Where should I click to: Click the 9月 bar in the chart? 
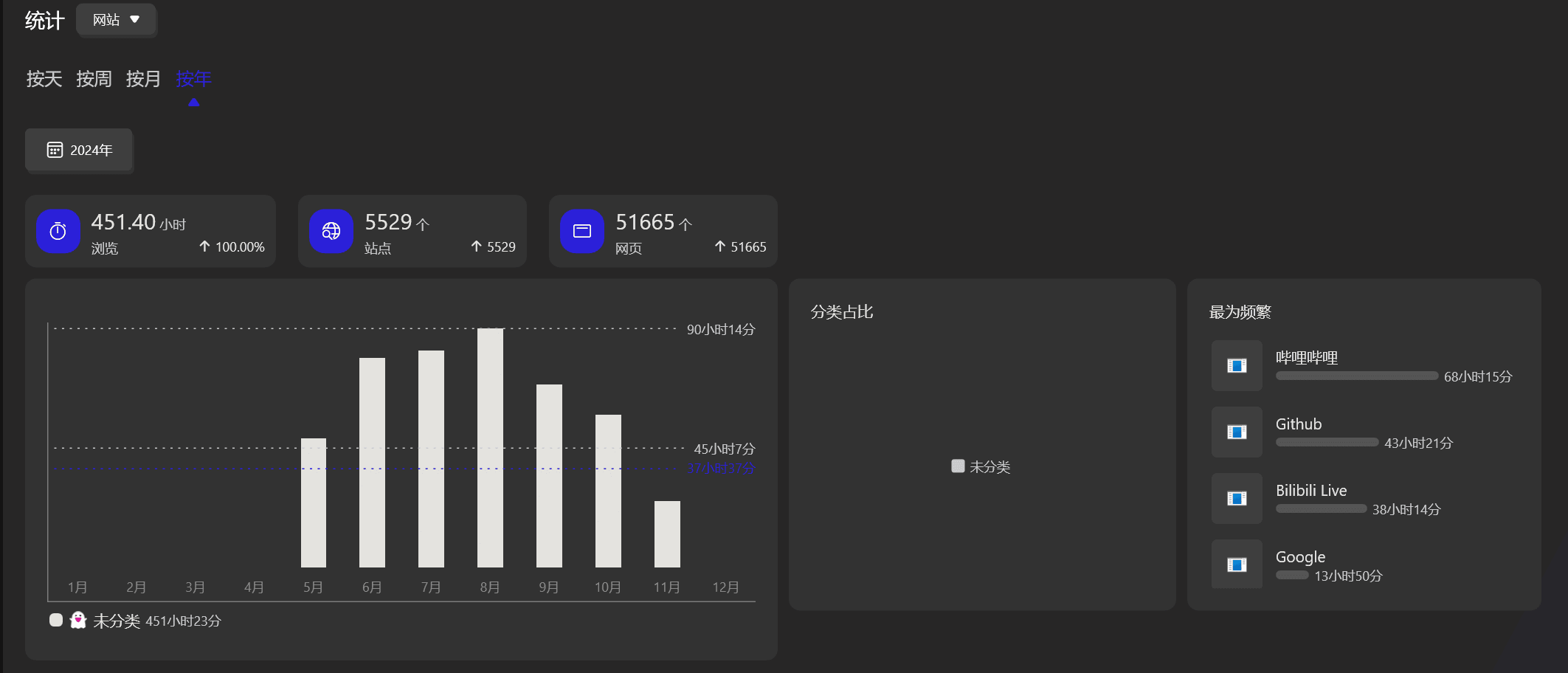point(549,476)
